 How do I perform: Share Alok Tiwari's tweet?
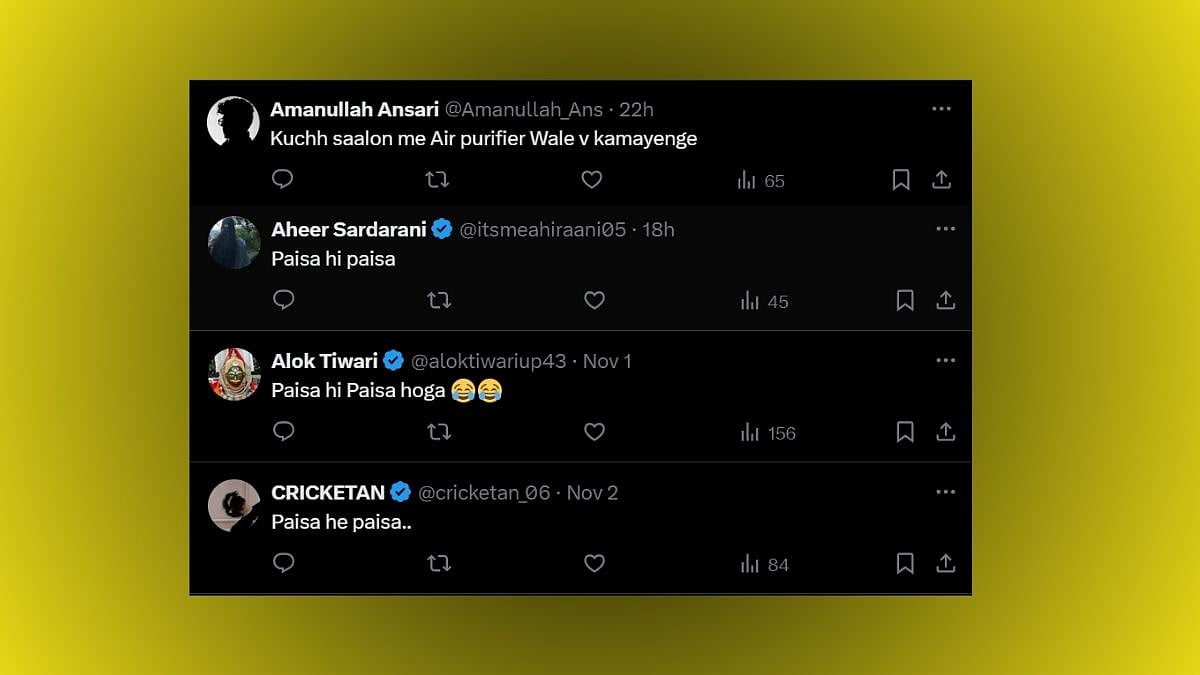point(945,432)
